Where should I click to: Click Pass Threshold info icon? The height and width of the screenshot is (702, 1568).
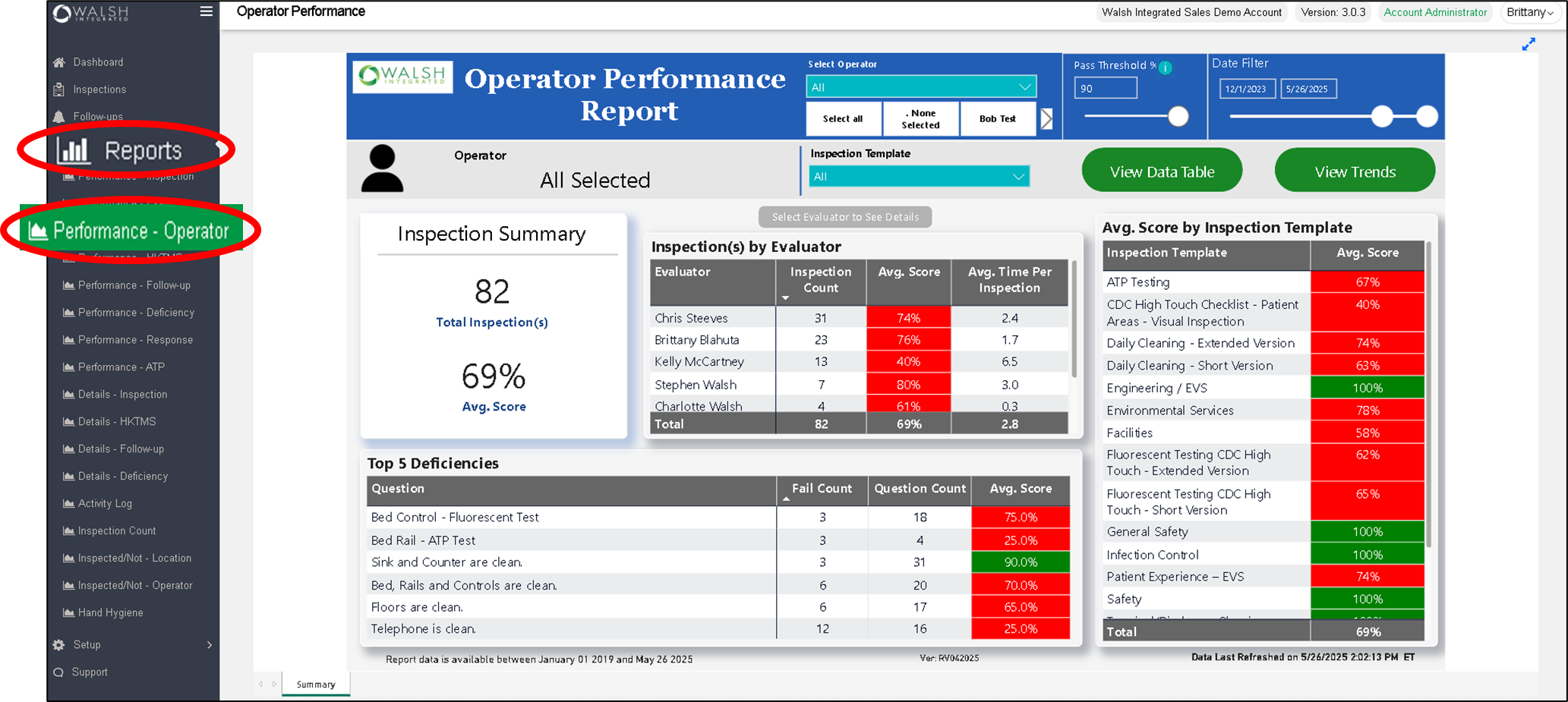(x=1166, y=68)
